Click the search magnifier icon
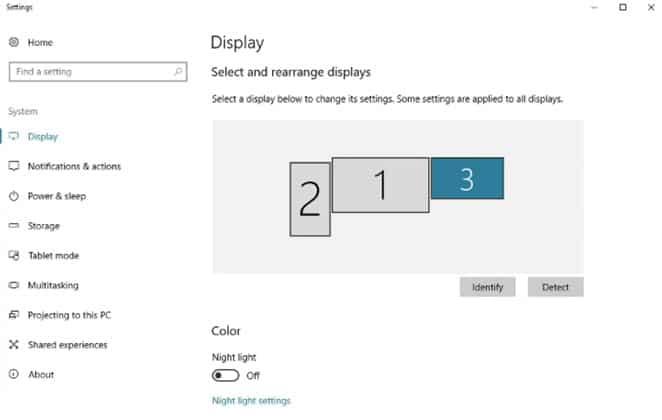662x420 pixels. tap(178, 72)
